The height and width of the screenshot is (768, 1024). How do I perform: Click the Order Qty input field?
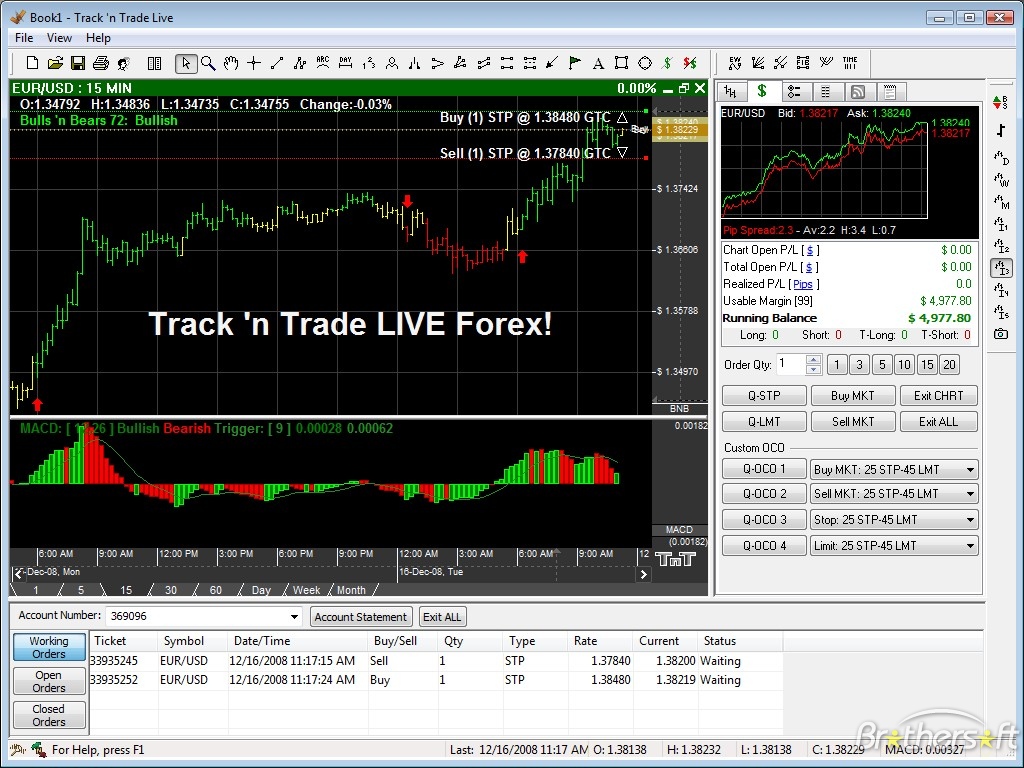click(790, 364)
